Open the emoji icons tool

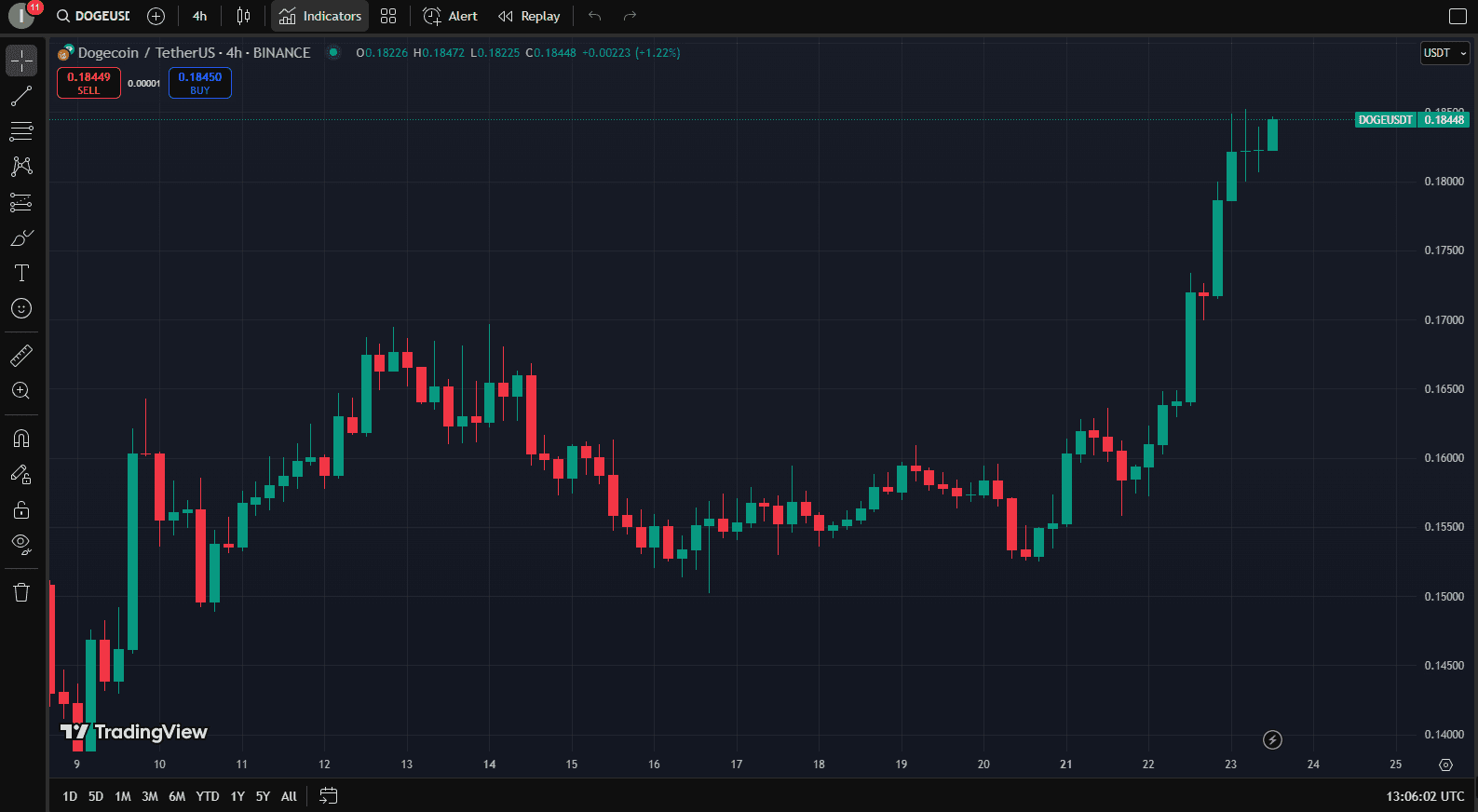pyautogui.click(x=21, y=308)
